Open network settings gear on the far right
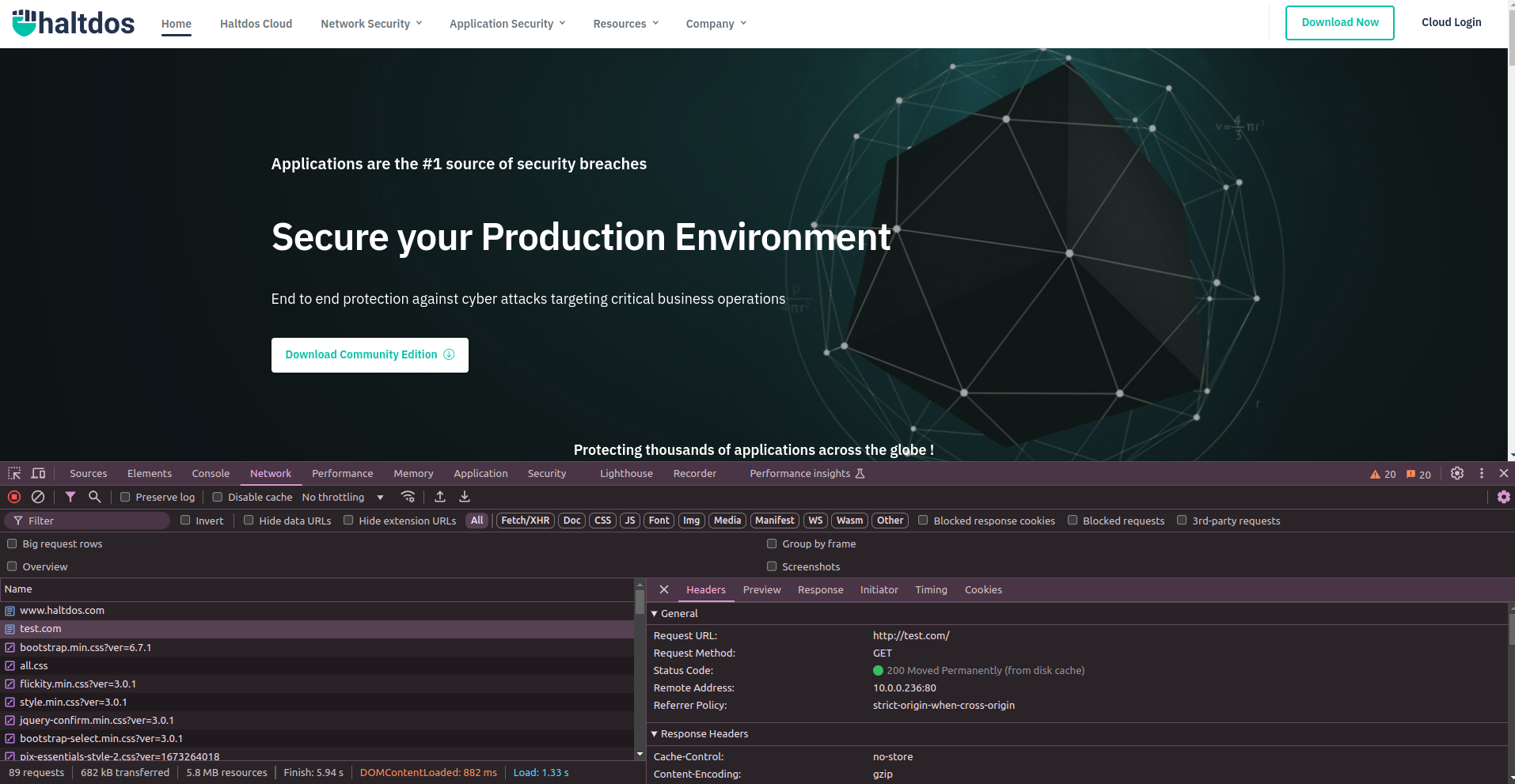 click(1504, 497)
